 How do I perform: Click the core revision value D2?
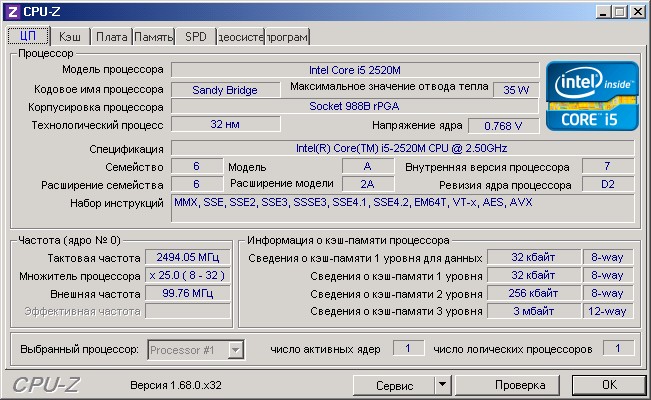point(608,184)
